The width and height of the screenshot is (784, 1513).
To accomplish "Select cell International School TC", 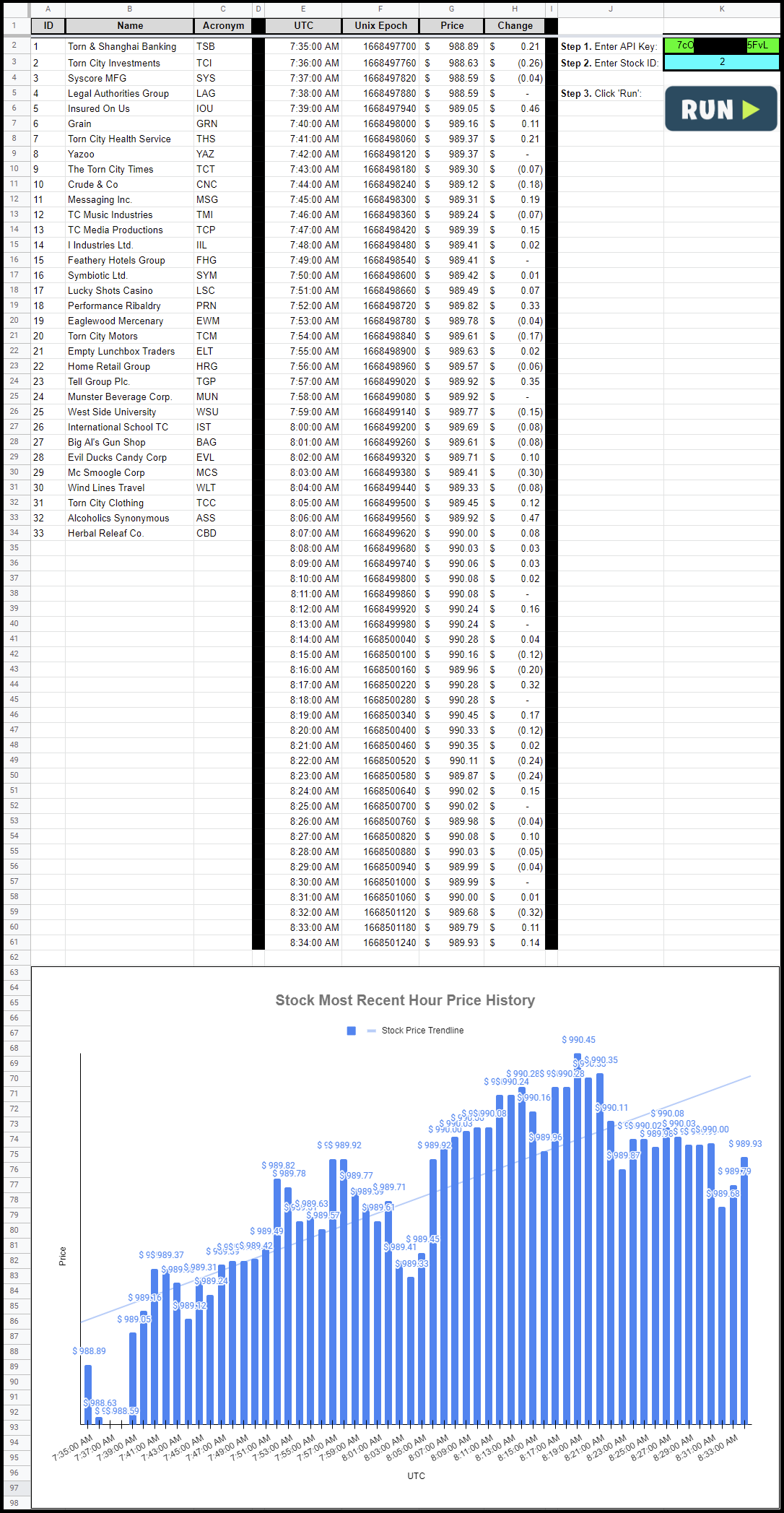I will point(130,427).
